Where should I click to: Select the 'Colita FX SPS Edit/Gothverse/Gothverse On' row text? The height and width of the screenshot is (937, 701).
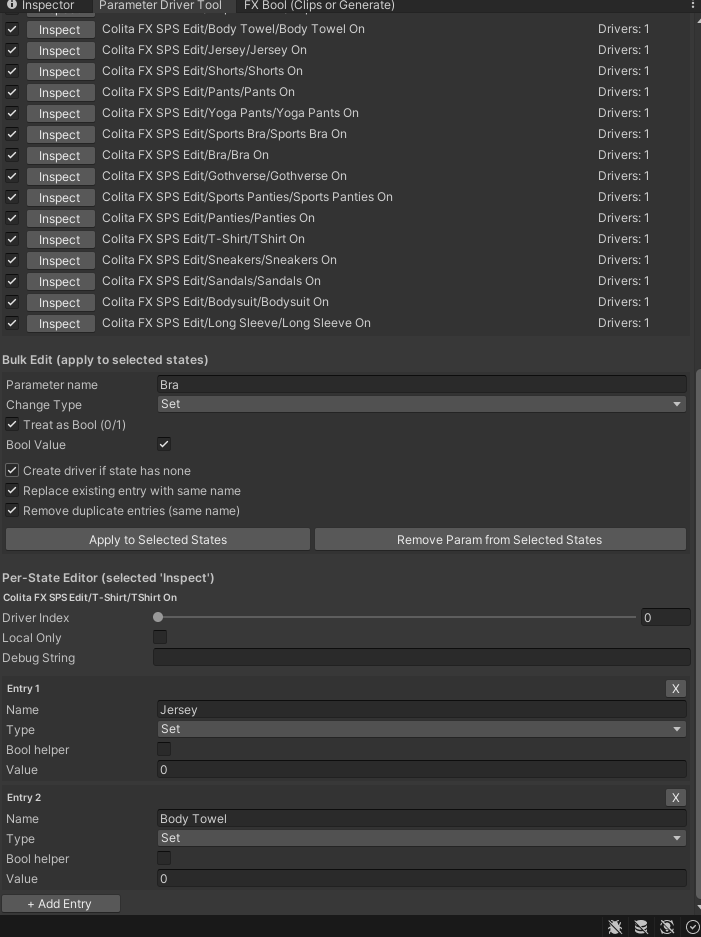tap(224, 176)
